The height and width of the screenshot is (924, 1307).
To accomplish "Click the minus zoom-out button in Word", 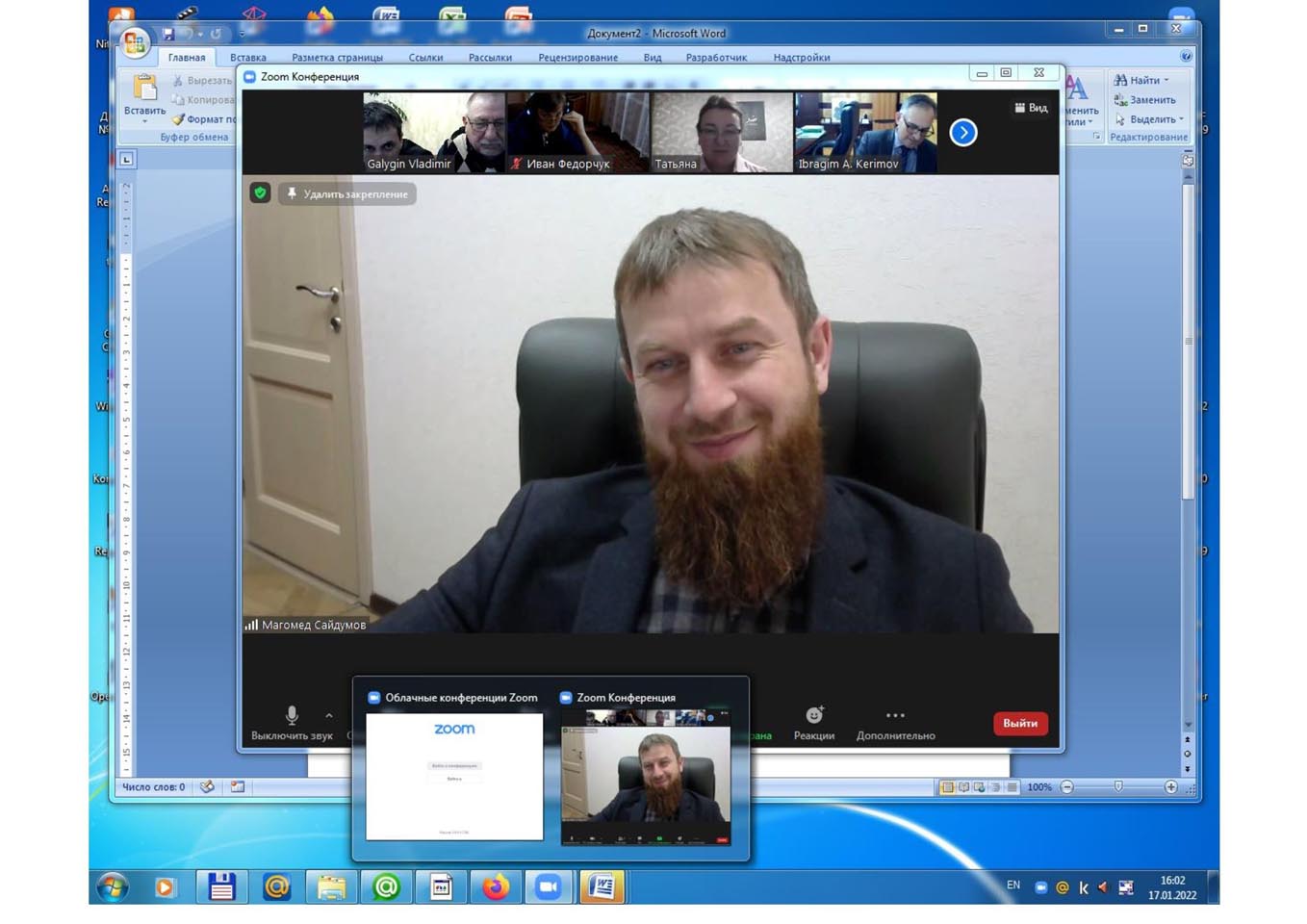I will (x=1066, y=787).
